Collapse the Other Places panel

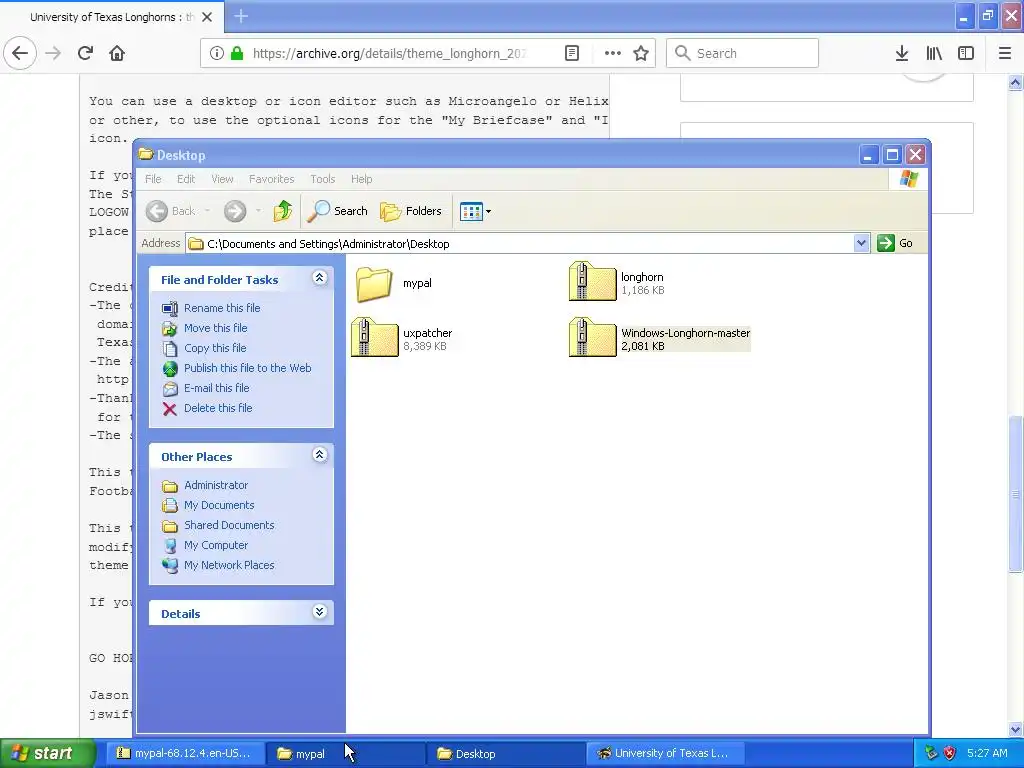point(319,455)
